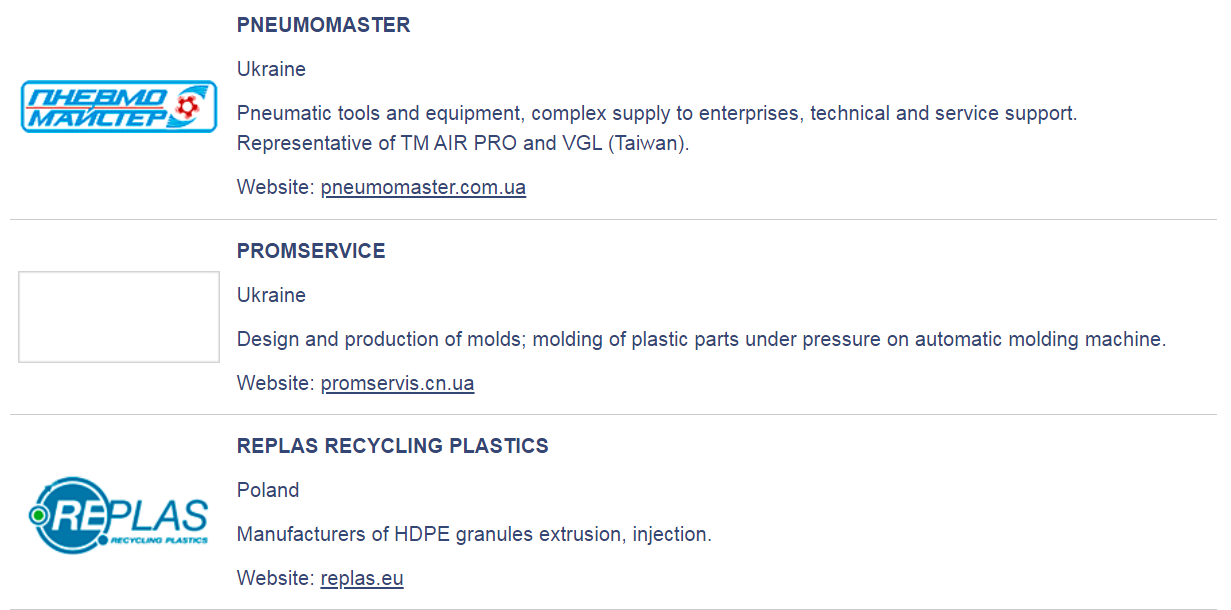Click the Replas Recycling Plastics logo
The width and height of the screenshot is (1231, 610).
click(x=118, y=514)
